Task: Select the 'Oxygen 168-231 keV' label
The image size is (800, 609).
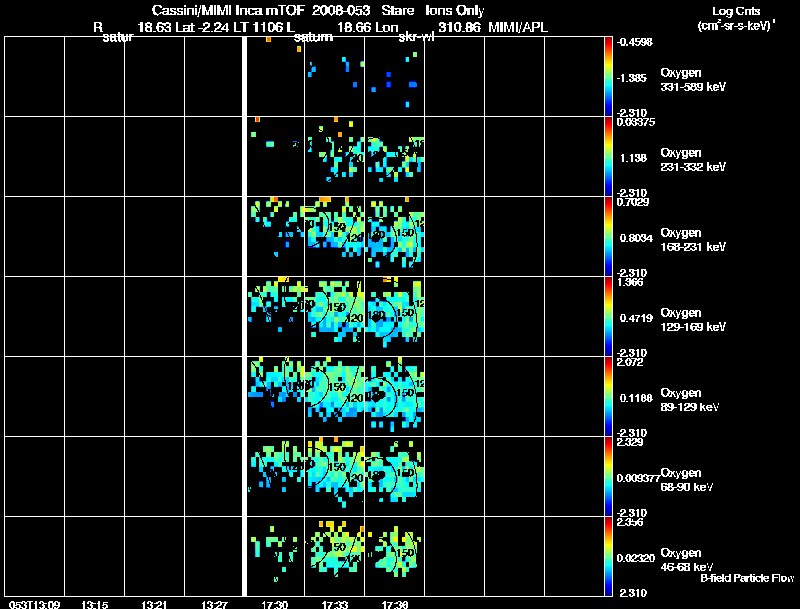Action: click(693, 240)
